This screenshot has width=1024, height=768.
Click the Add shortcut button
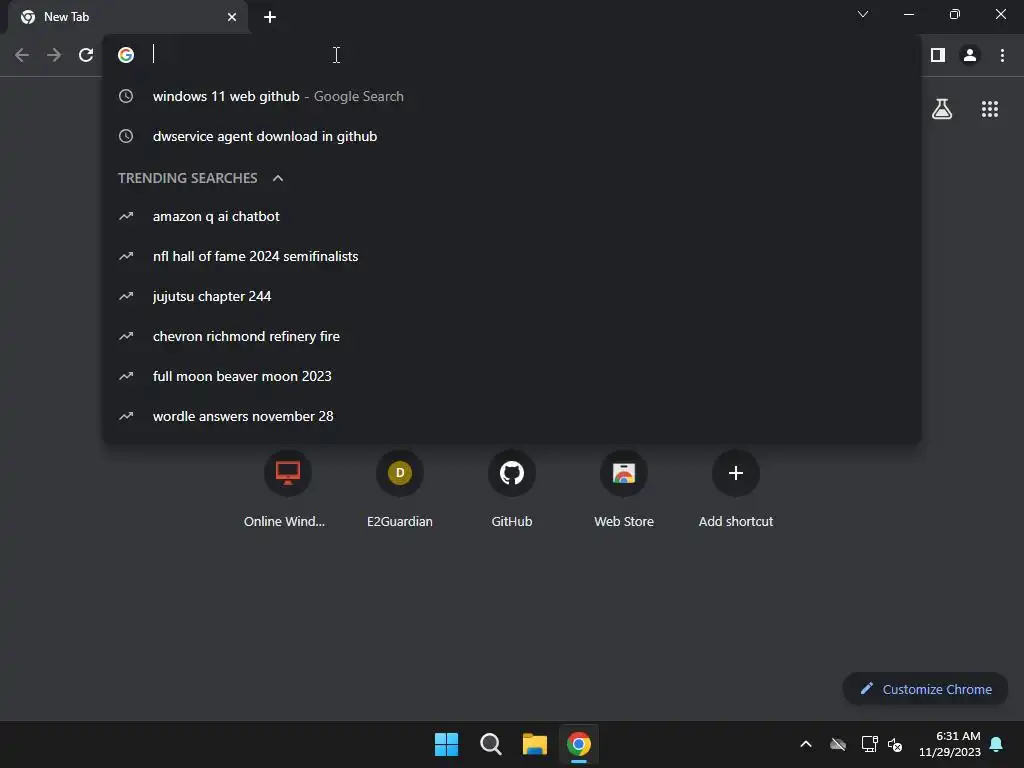pos(736,488)
